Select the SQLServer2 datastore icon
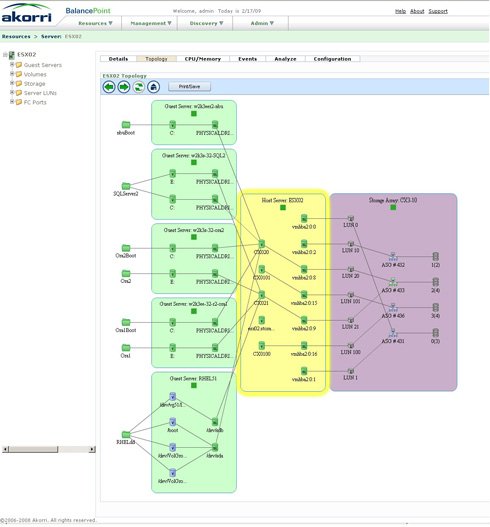 click(126, 186)
